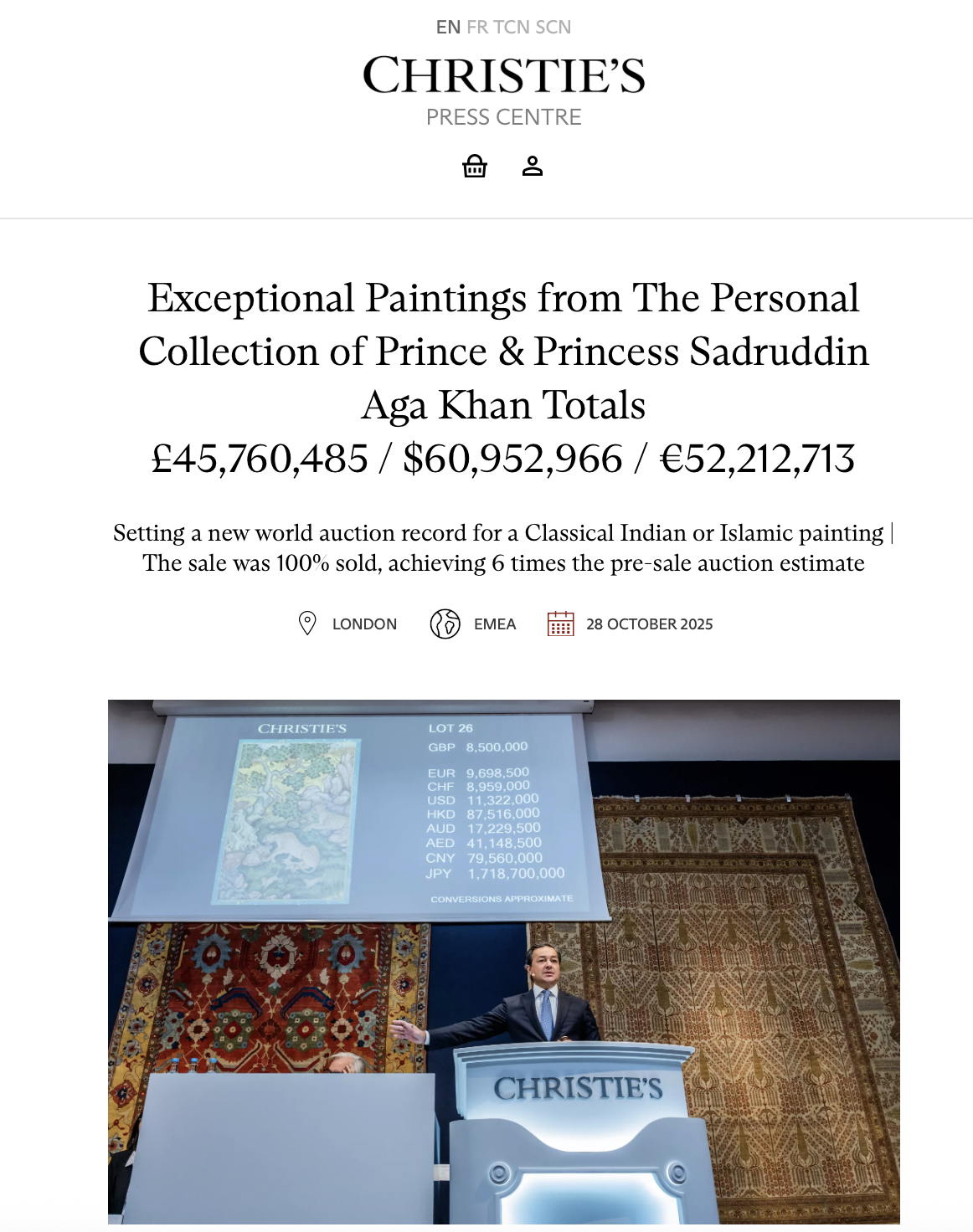Image resolution: width=973 pixels, height=1232 pixels.
Task: Click the globe region icon
Action: (445, 624)
